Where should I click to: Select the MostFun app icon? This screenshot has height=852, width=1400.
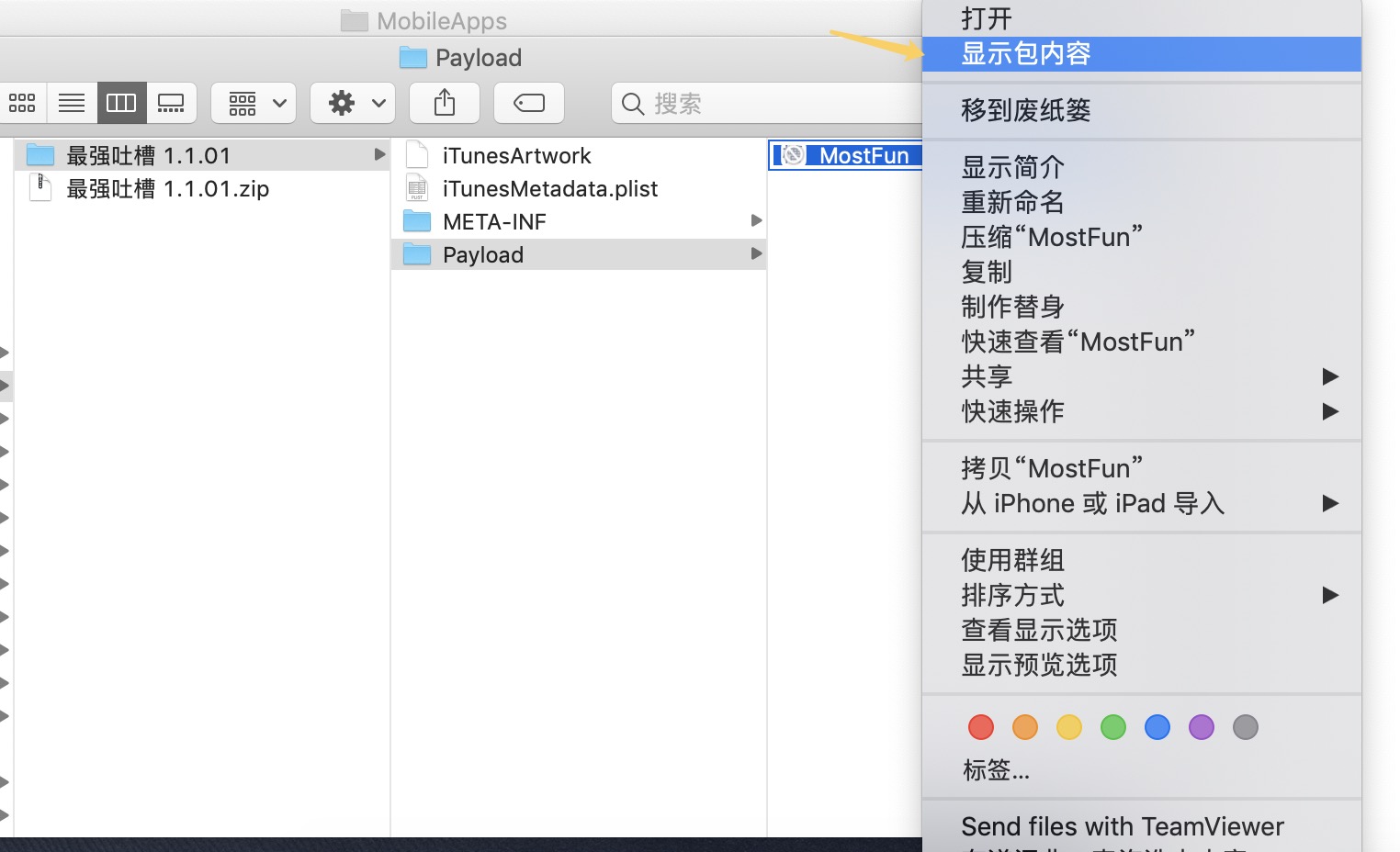click(791, 155)
